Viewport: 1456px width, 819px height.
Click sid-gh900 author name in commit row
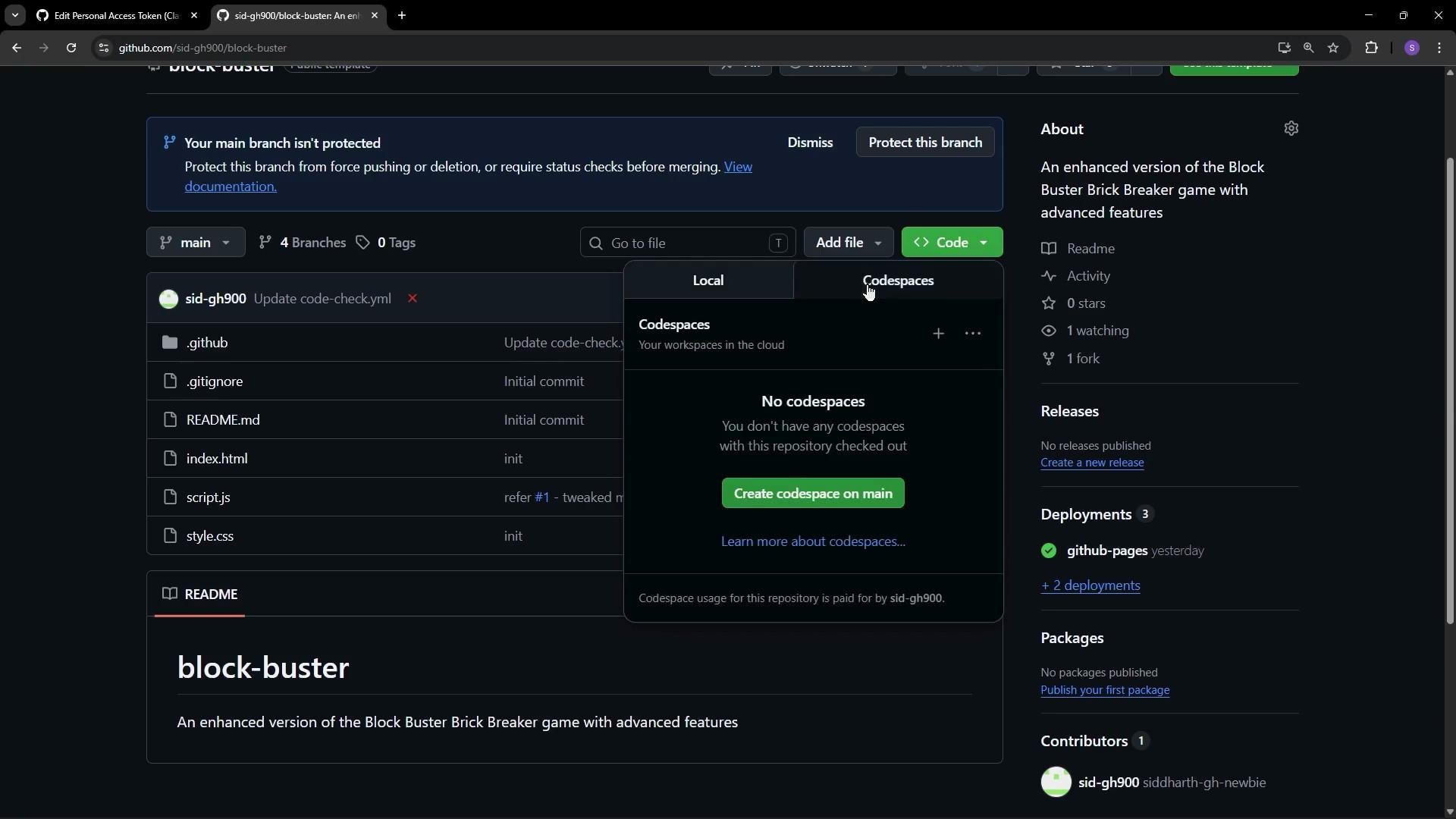(215, 299)
